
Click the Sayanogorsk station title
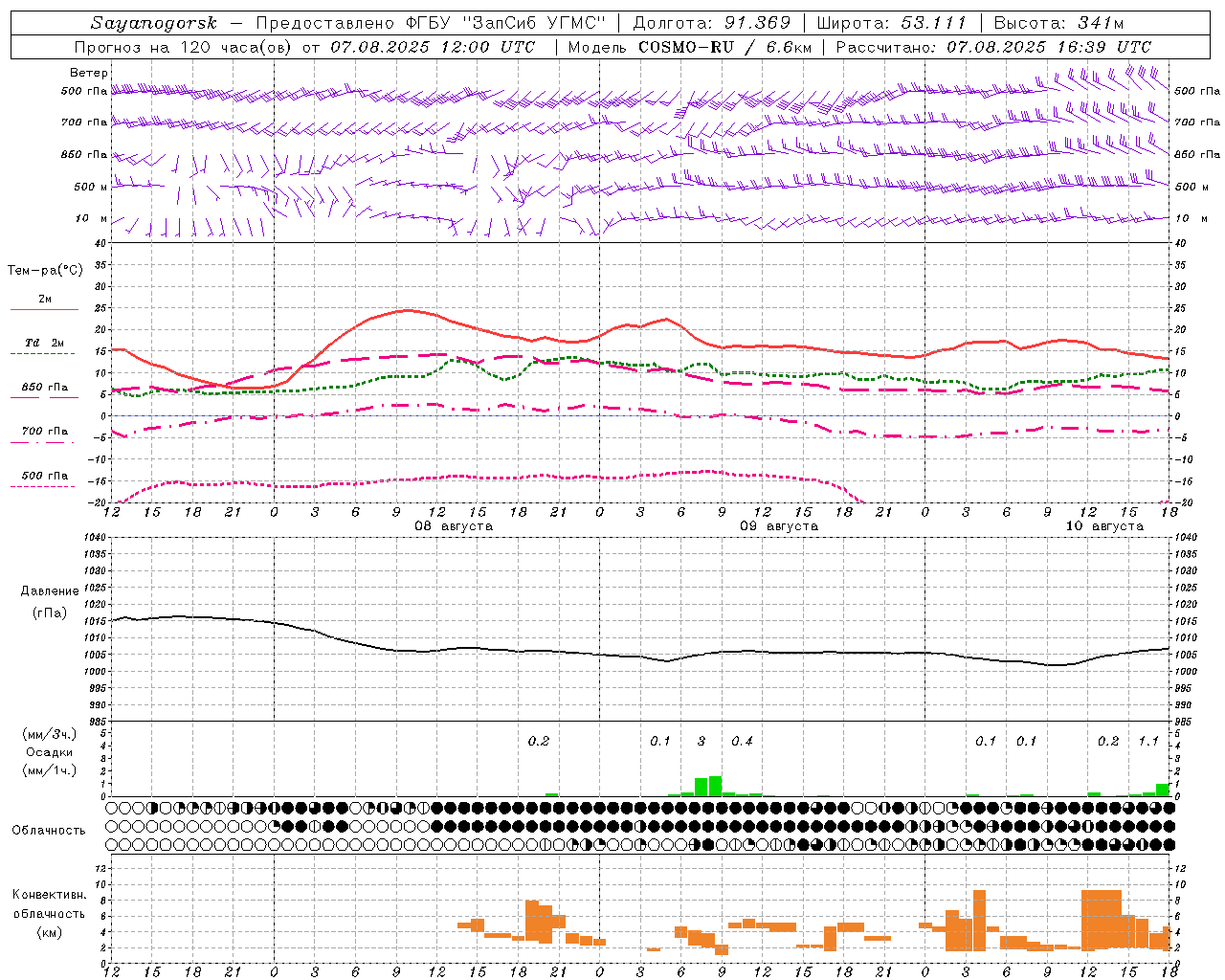point(153,23)
